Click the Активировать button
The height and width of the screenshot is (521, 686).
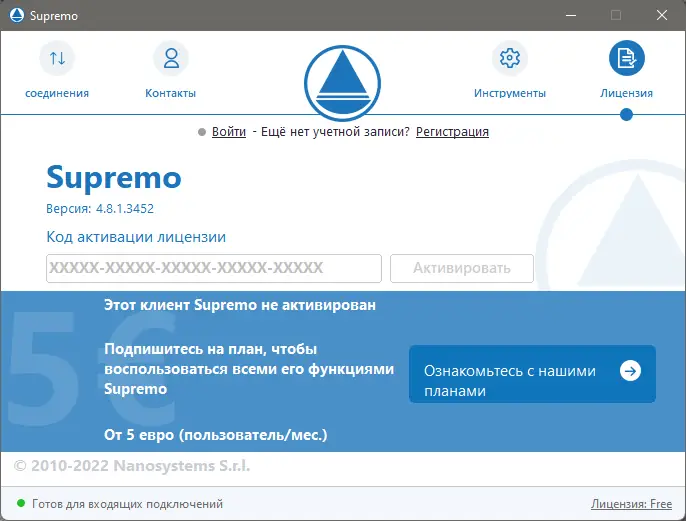tap(462, 268)
